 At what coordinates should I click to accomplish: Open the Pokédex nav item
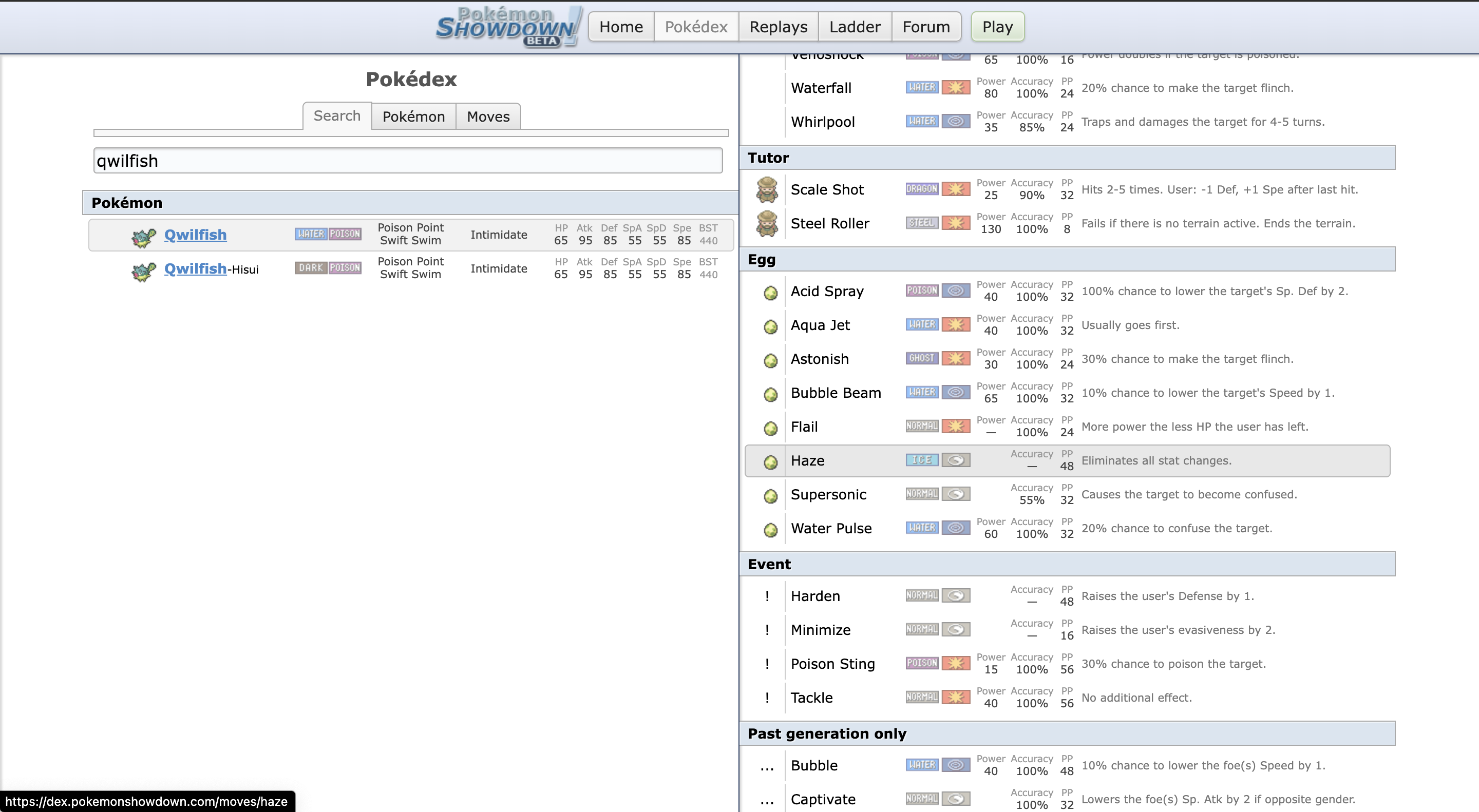(696, 26)
